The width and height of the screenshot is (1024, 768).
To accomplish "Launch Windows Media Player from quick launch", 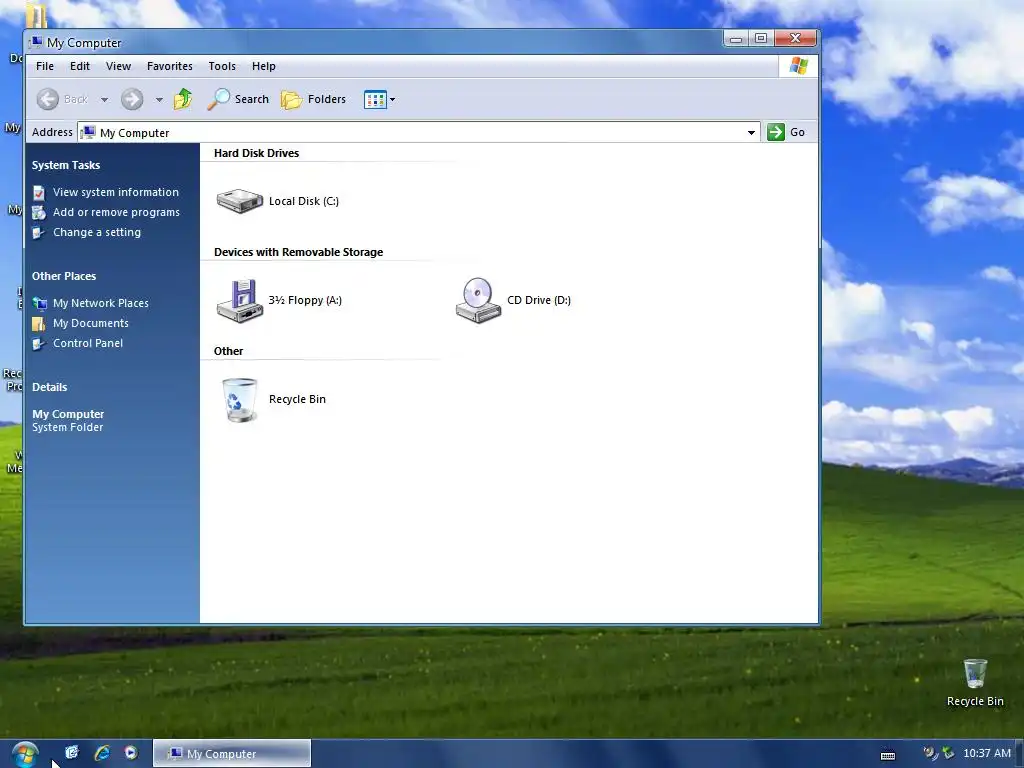I will pyautogui.click(x=131, y=753).
